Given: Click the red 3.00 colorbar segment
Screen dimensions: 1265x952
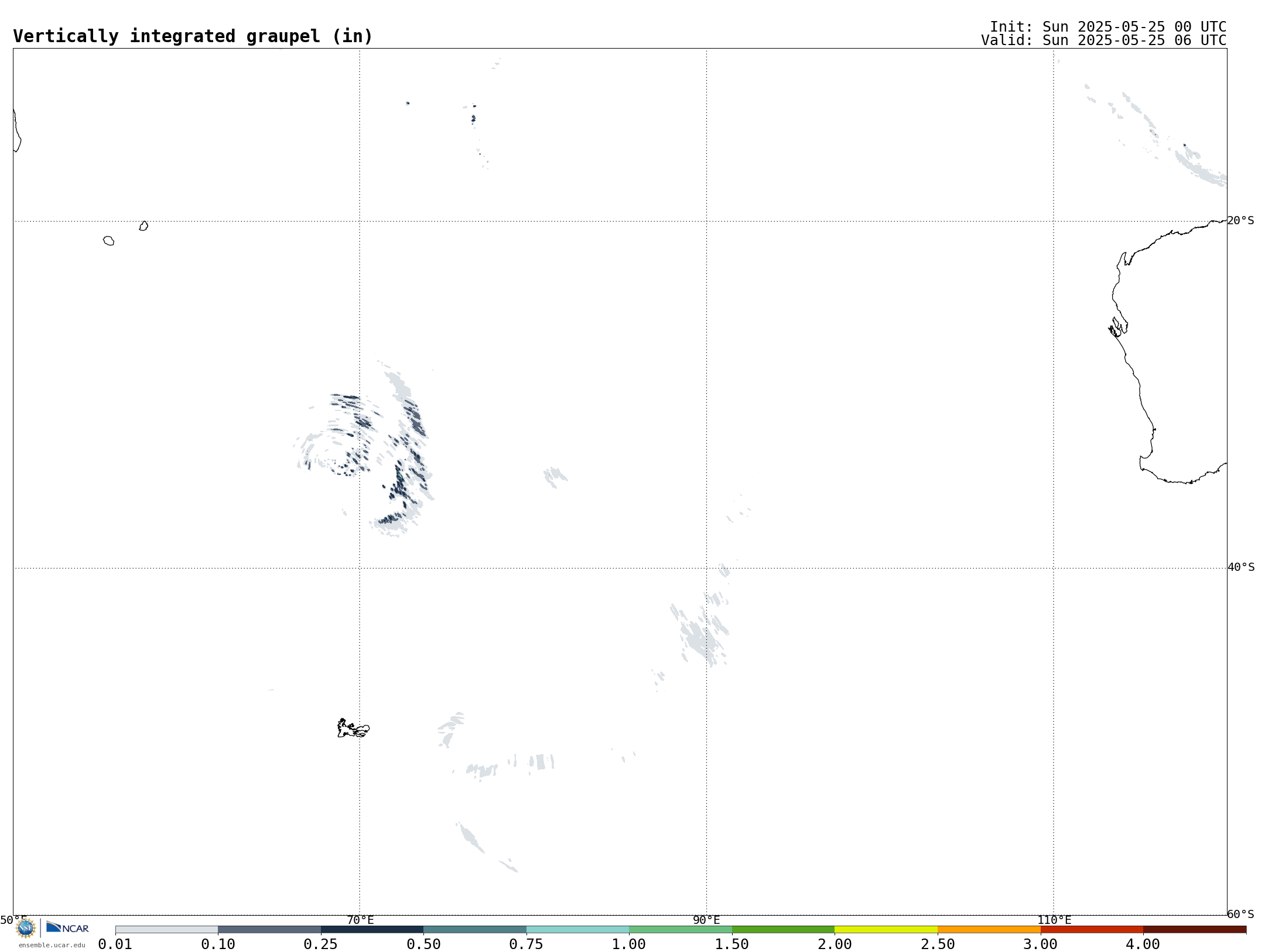Looking at the screenshot, I should click(x=1092, y=930).
